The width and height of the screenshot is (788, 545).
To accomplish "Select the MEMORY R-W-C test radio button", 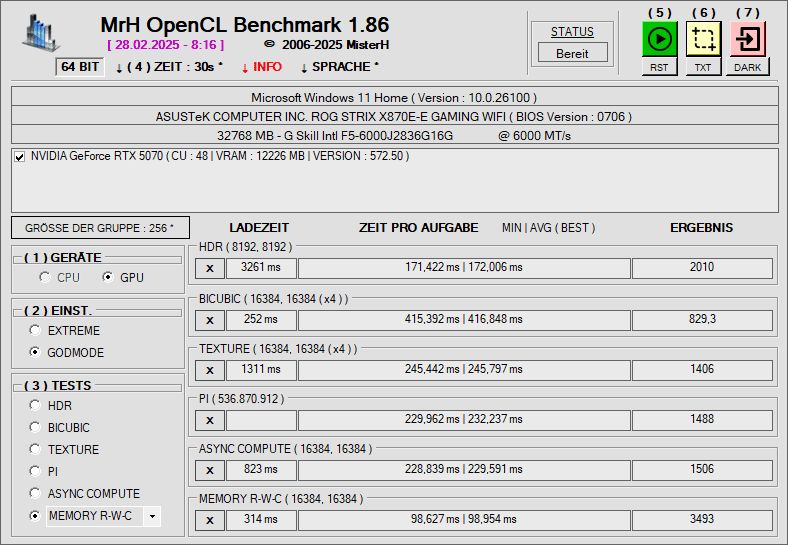I will click(x=35, y=516).
